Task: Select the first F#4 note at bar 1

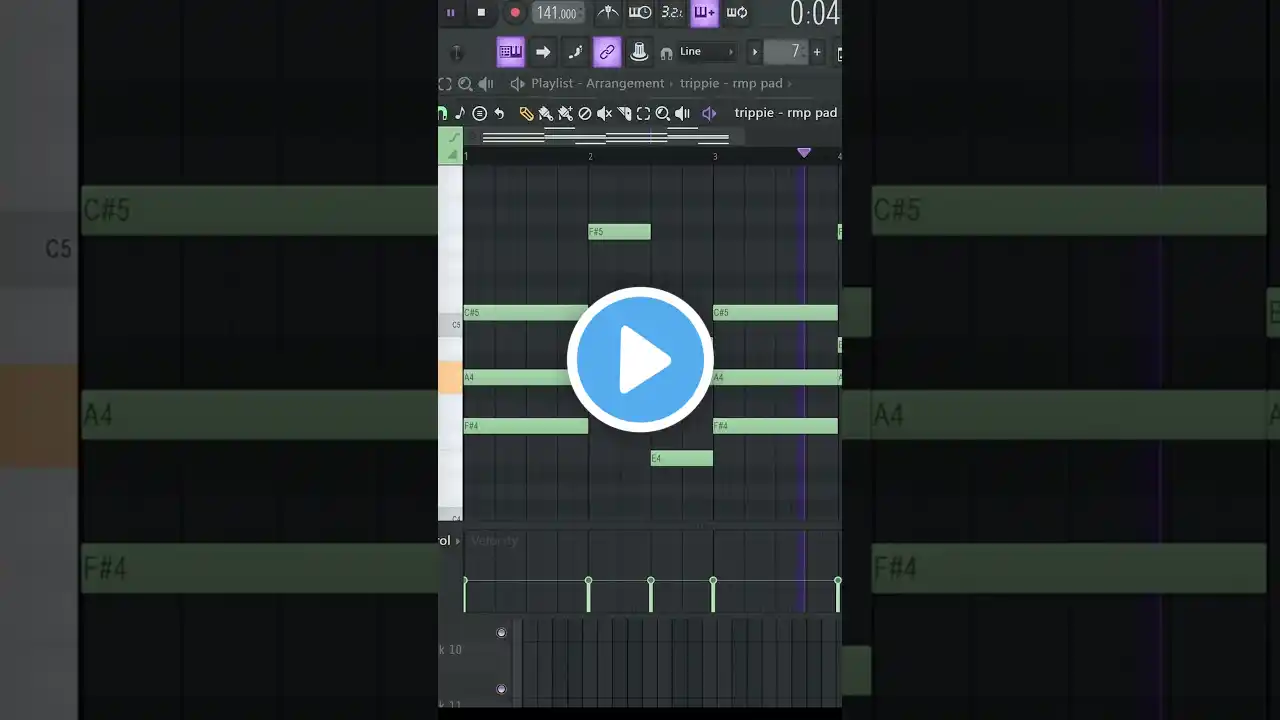Action: 525,426
